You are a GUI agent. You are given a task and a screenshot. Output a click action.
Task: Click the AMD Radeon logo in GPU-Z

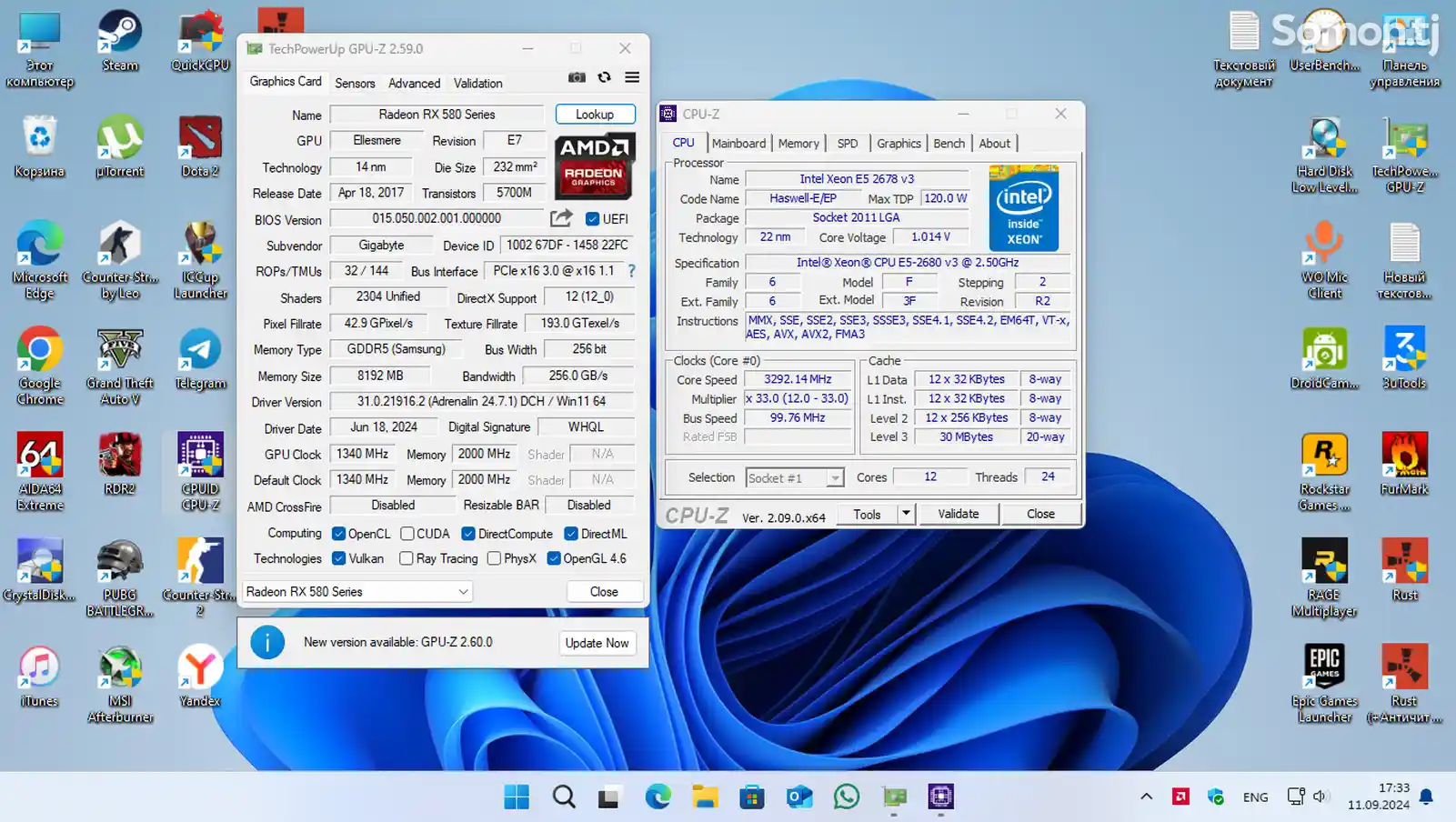(595, 166)
